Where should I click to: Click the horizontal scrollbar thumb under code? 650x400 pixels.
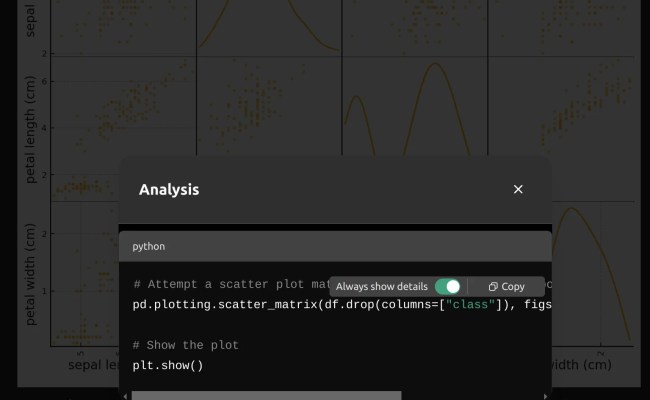[267, 396]
